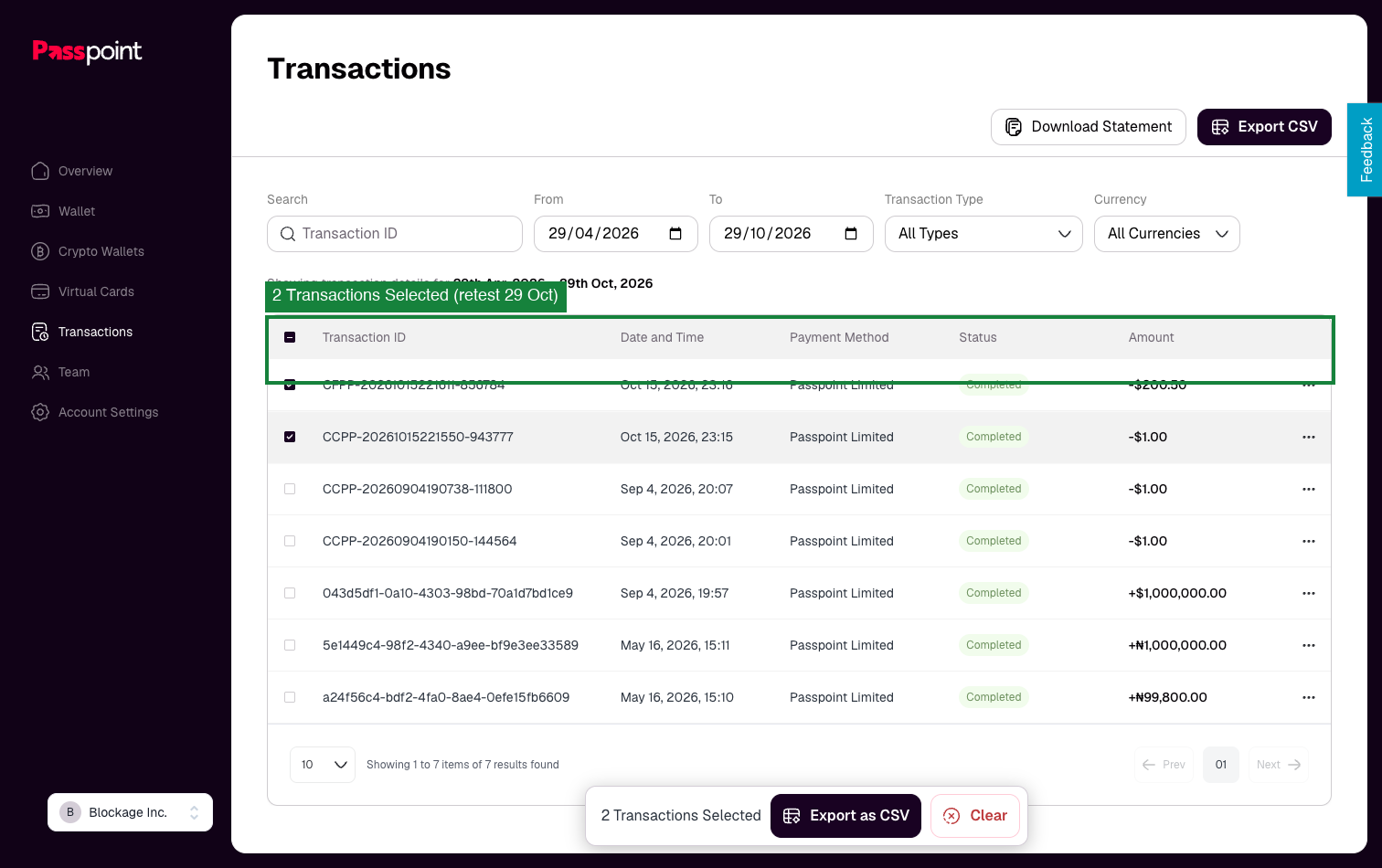Click page number 01 in the pagination
Screen dimensions: 1382x868
pos(1221,765)
